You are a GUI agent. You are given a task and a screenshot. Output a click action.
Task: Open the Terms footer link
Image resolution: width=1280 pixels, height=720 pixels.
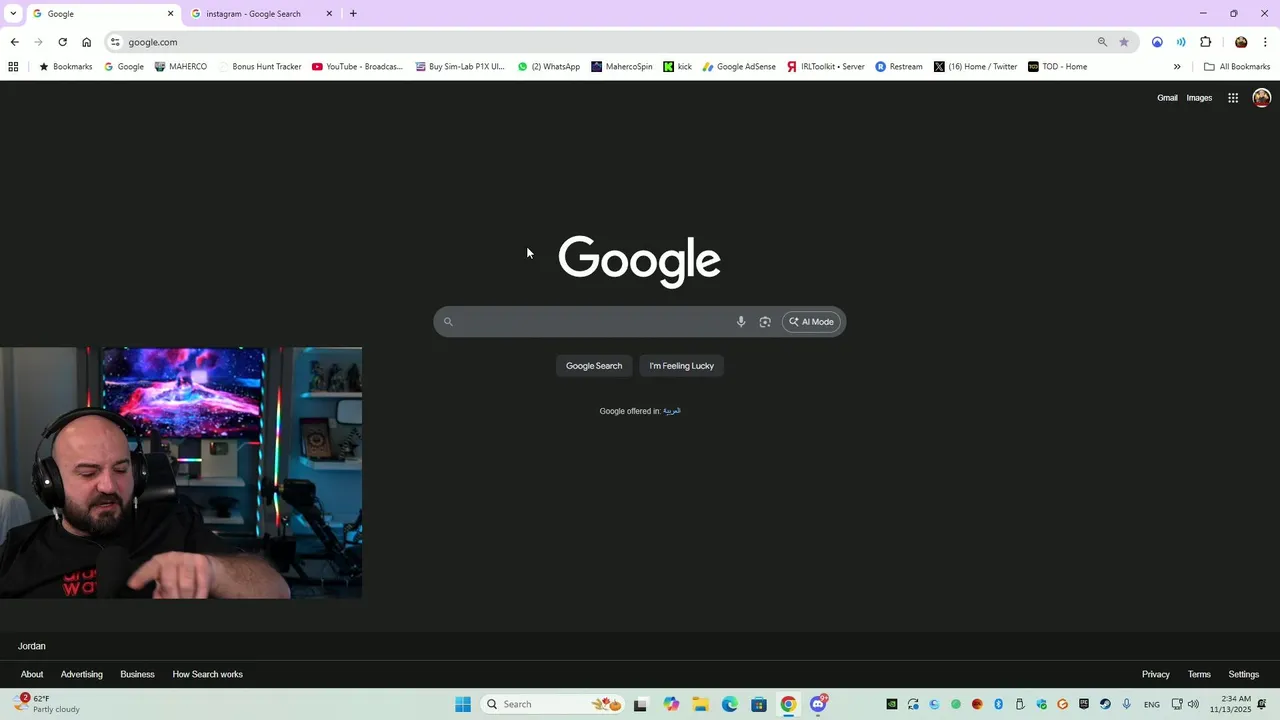[x=1199, y=674]
